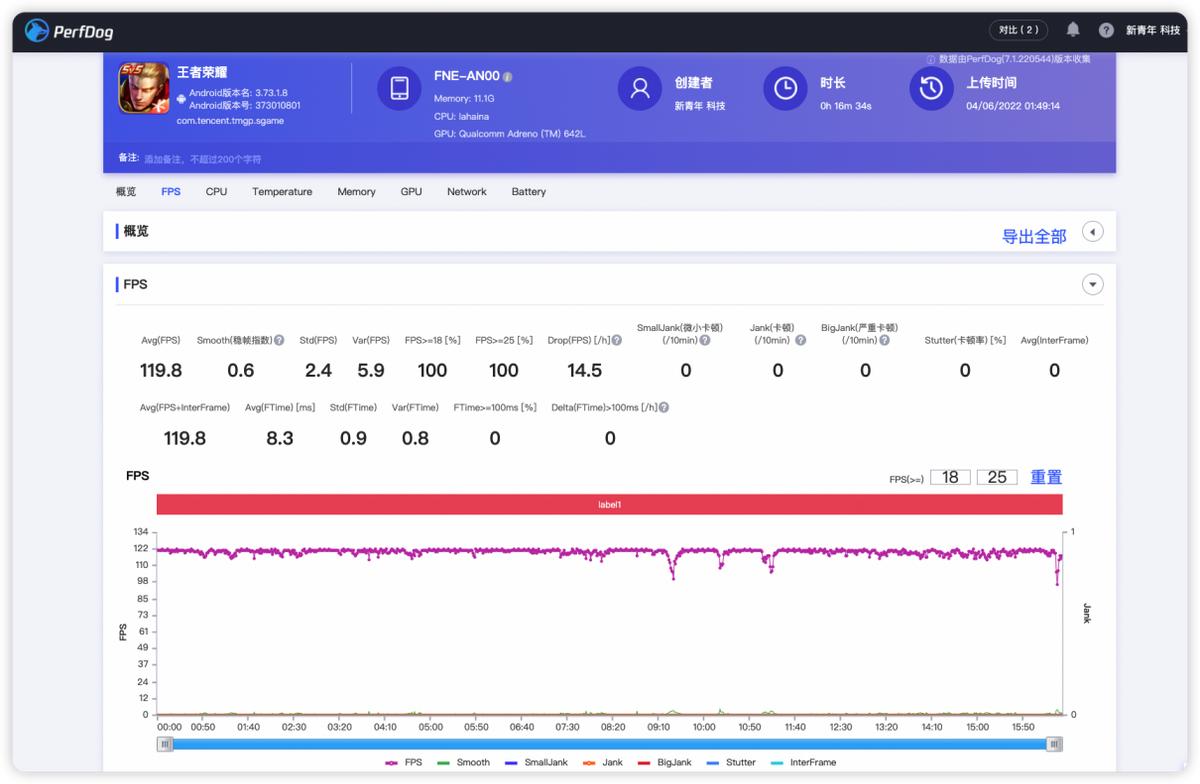Collapse the FPS section

(x=1093, y=285)
